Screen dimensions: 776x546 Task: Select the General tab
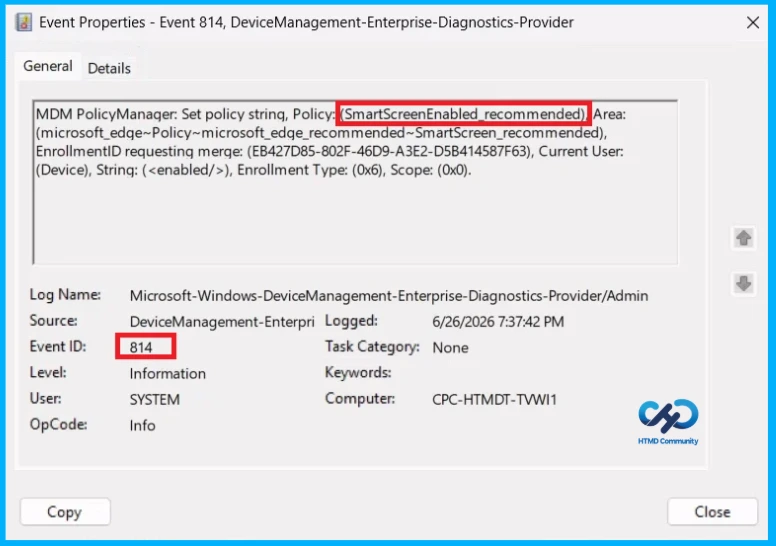click(x=48, y=66)
